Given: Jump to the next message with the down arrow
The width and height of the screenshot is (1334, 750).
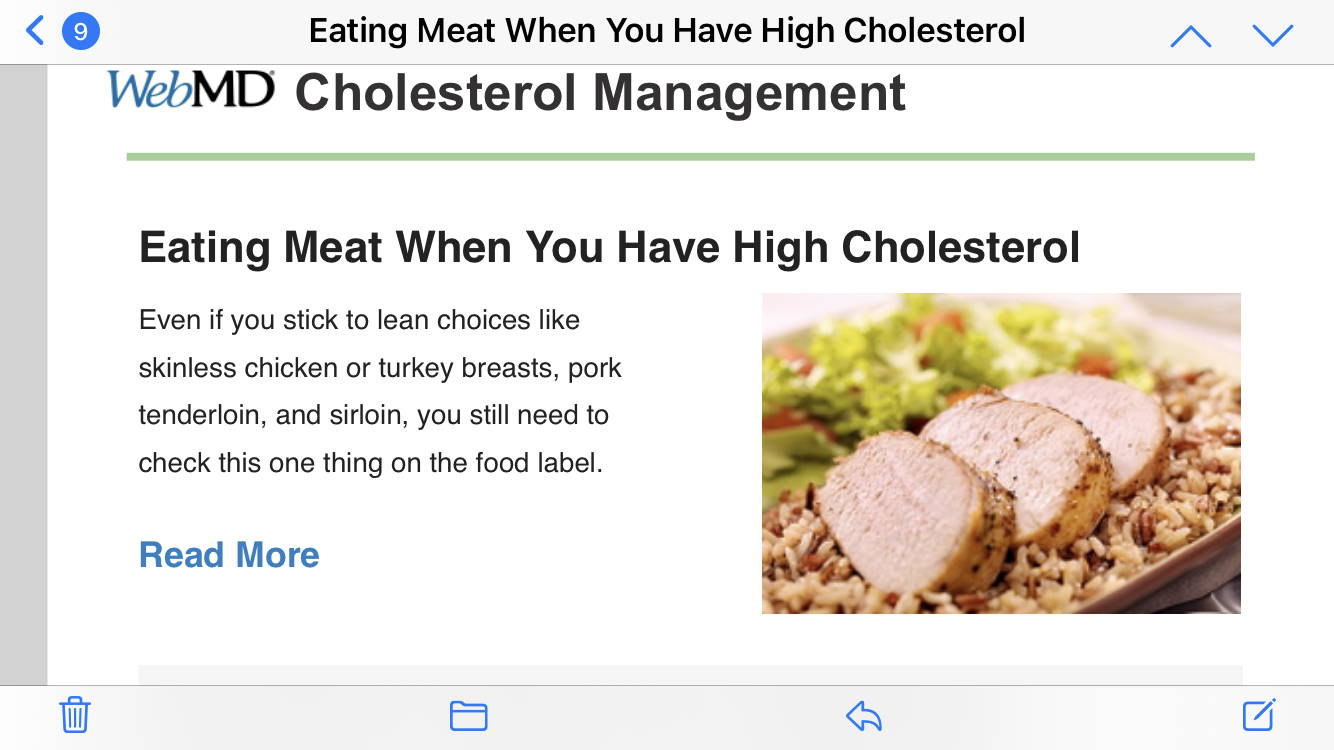Looking at the screenshot, I should (1272, 36).
